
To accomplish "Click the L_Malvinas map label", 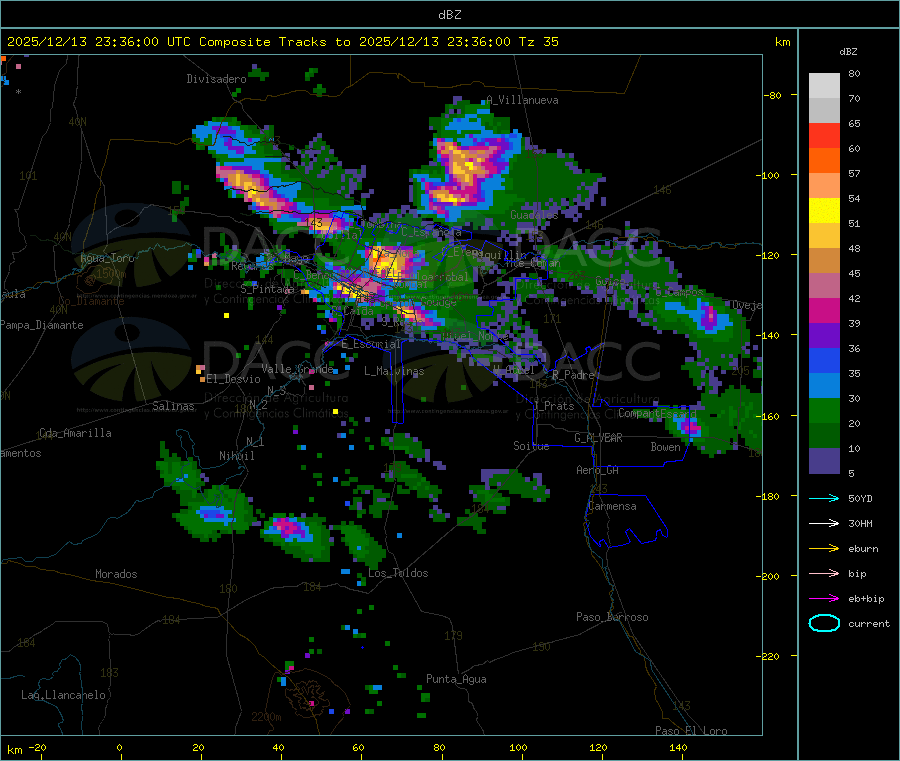I will [x=394, y=372].
